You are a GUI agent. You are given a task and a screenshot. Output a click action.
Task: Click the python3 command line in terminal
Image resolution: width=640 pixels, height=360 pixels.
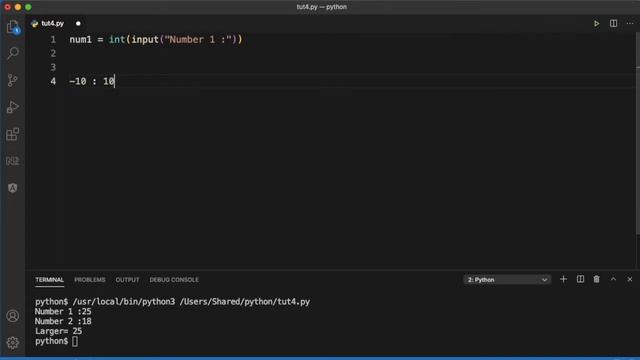(x=172, y=302)
